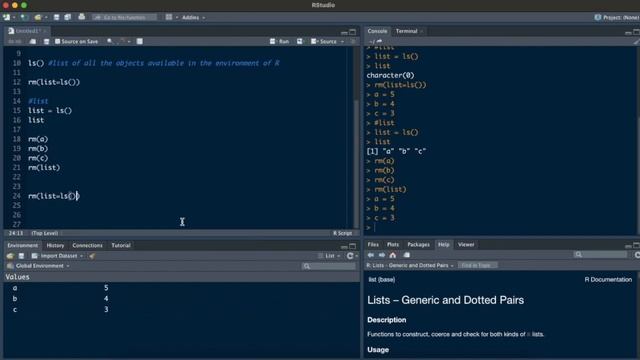Click code line 21 rm(list)

coord(44,167)
